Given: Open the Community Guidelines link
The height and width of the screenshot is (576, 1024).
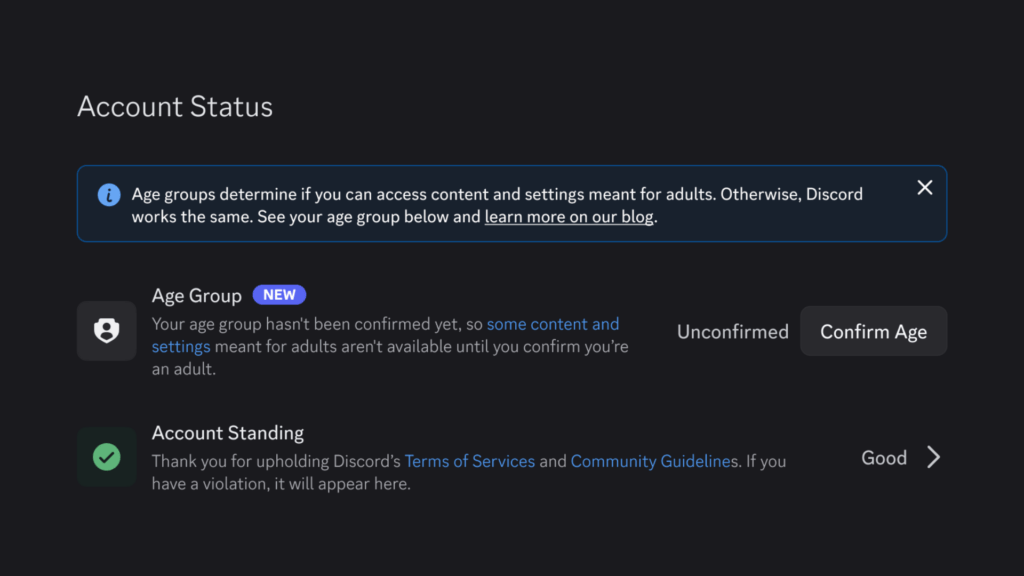Looking at the screenshot, I should pyautogui.click(x=654, y=462).
